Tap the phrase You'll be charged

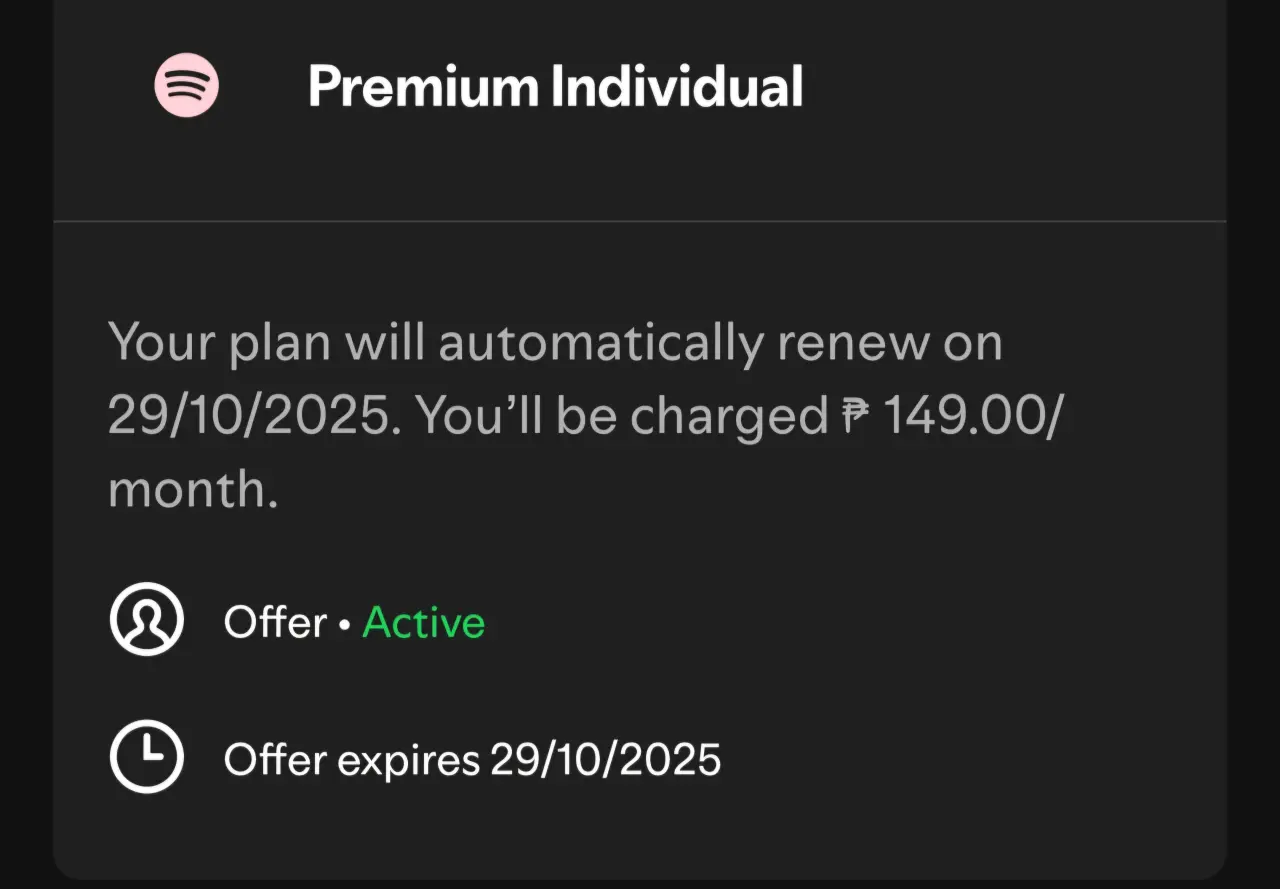pyautogui.click(x=622, y=417)
